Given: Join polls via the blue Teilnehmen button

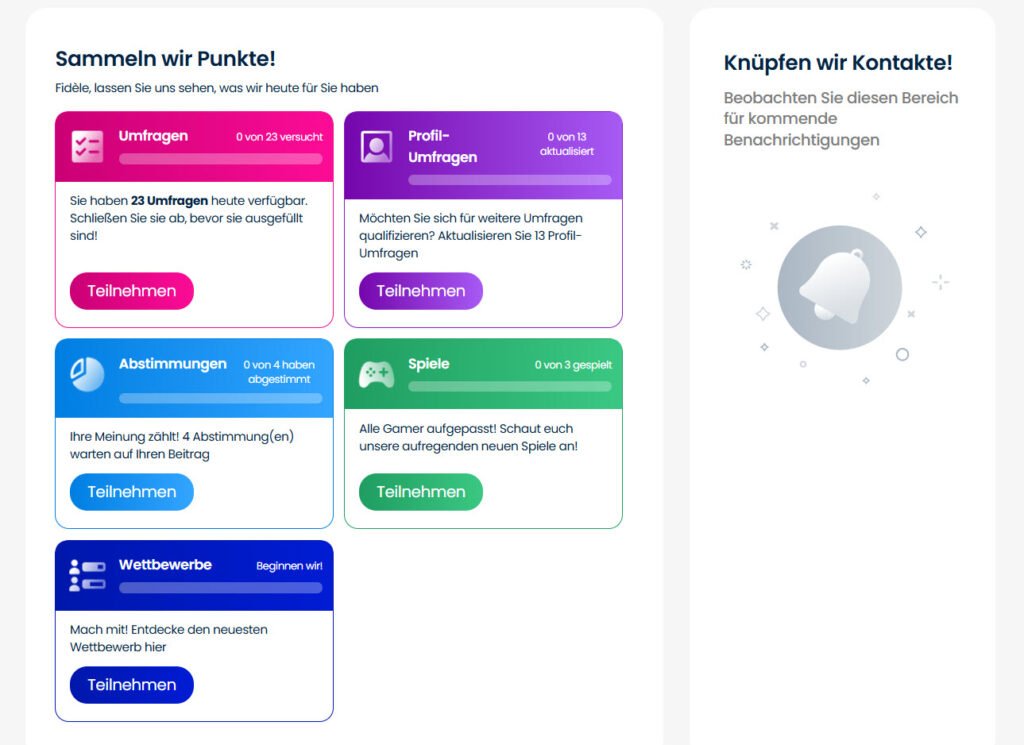Looking at the screenshot, I should (131, 492).
